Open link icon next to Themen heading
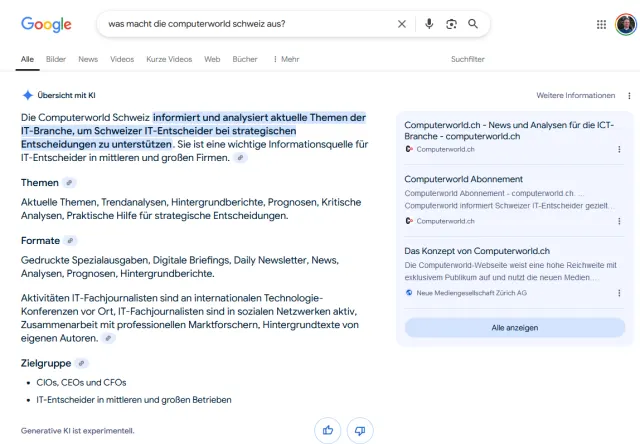 click(x=69, y=182)
